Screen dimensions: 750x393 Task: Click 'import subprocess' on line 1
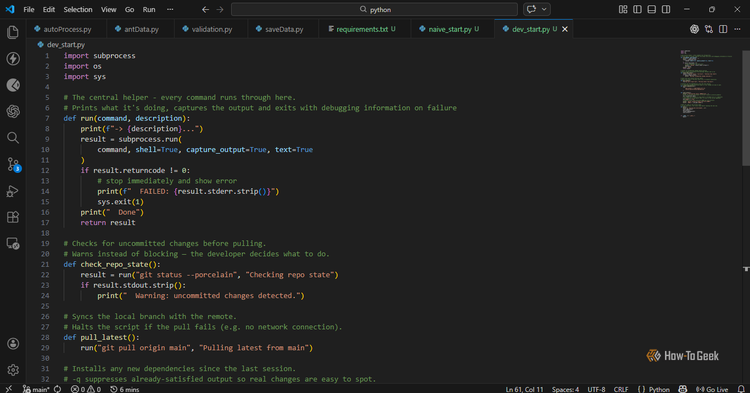(99, 56)
